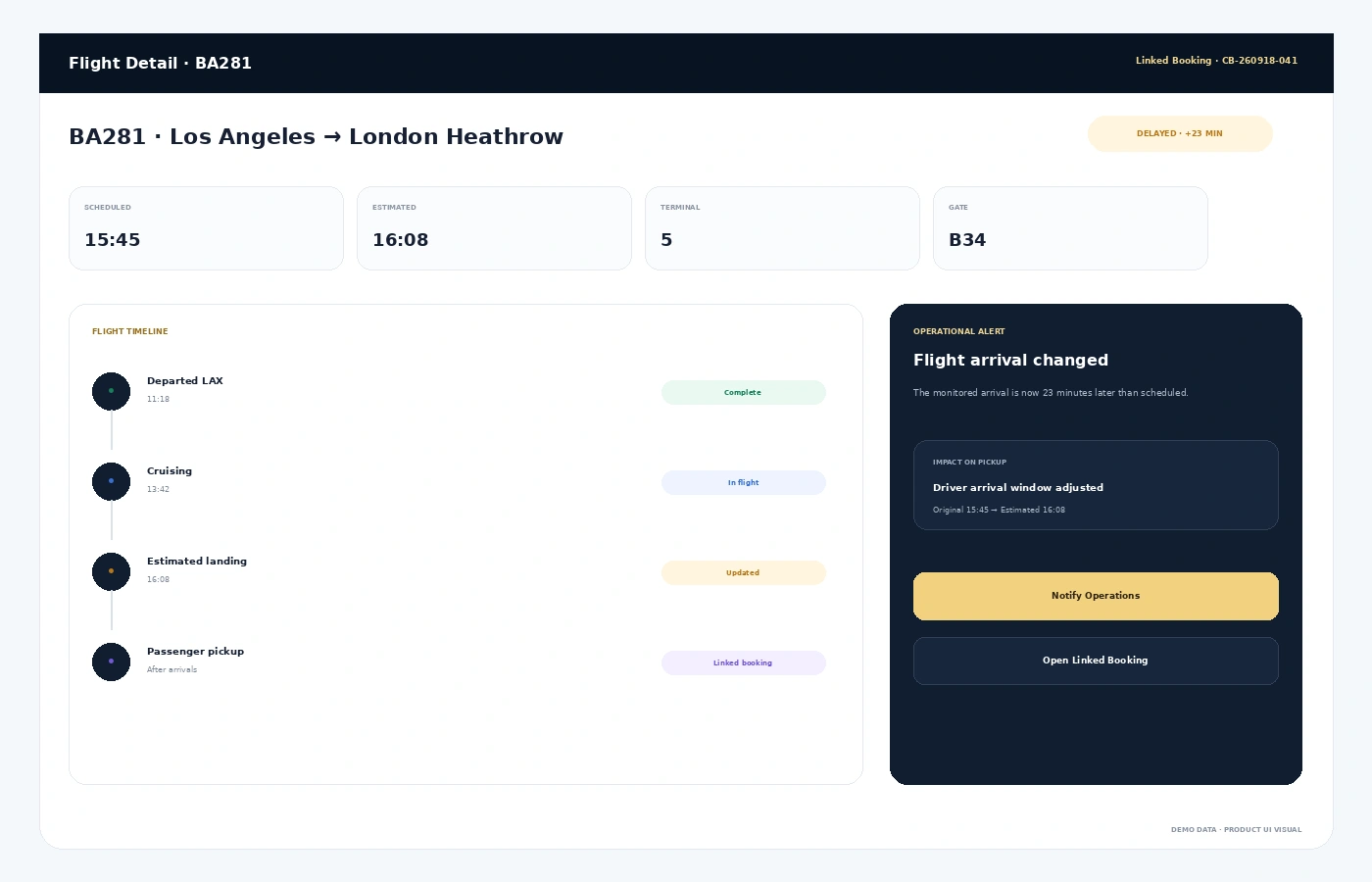Viewport: 1372px width, 882px height.
Task: Click the Notify Operations button
Action: click(1096, 596)
